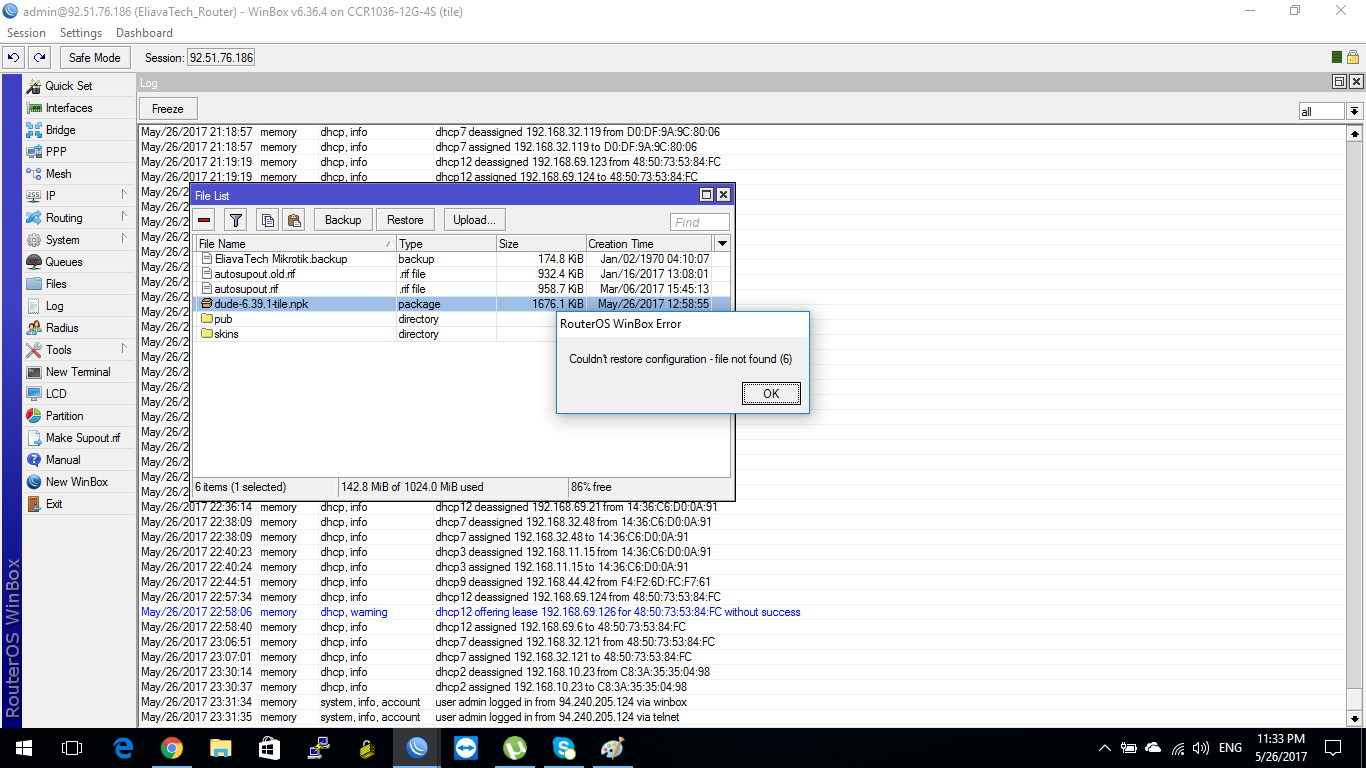Launch New Terminal from the sidebar

[78, 372]
